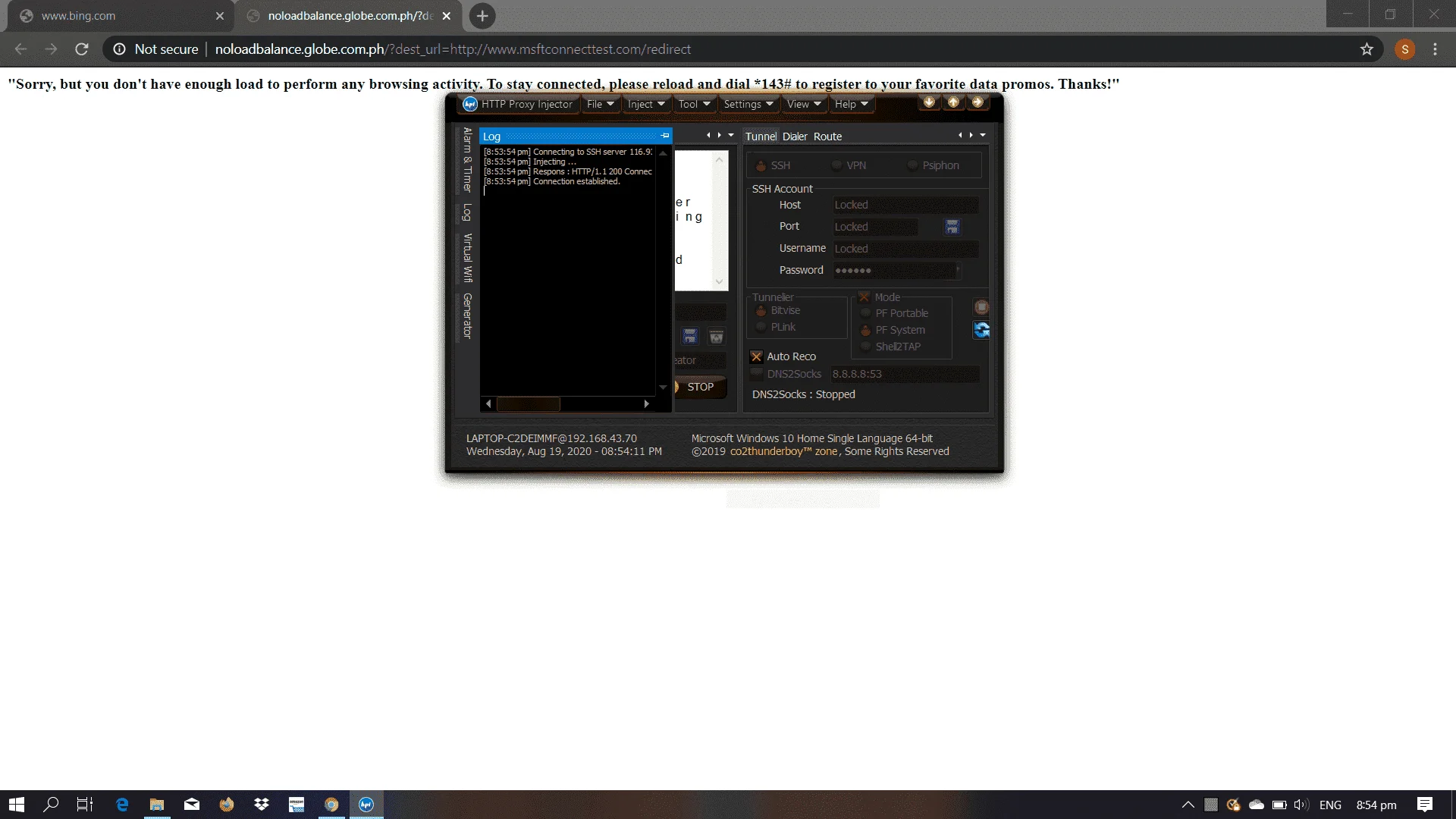Select the Psiphon radio option

(934, 165)
